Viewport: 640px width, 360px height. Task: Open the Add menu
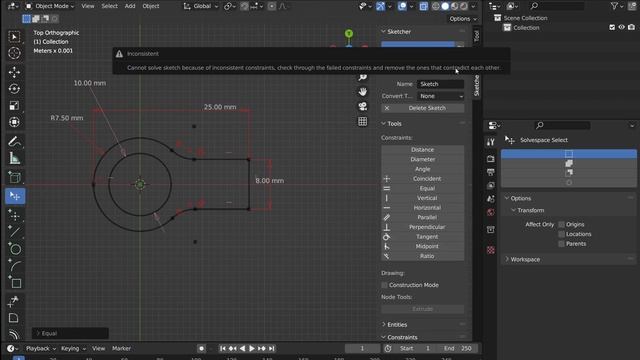[x=130, y=6]
